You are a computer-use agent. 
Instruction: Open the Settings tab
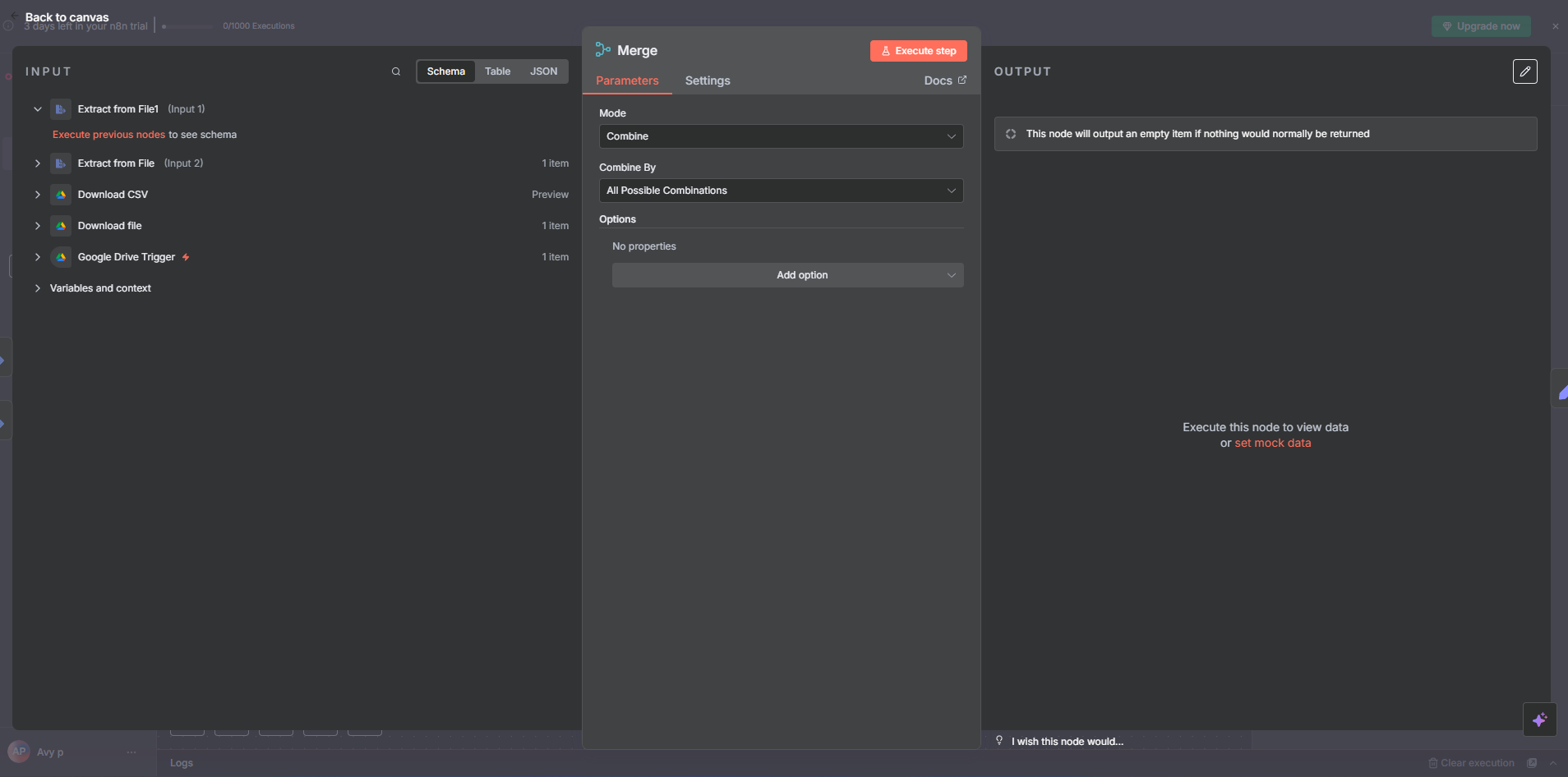tap(707, 80)
